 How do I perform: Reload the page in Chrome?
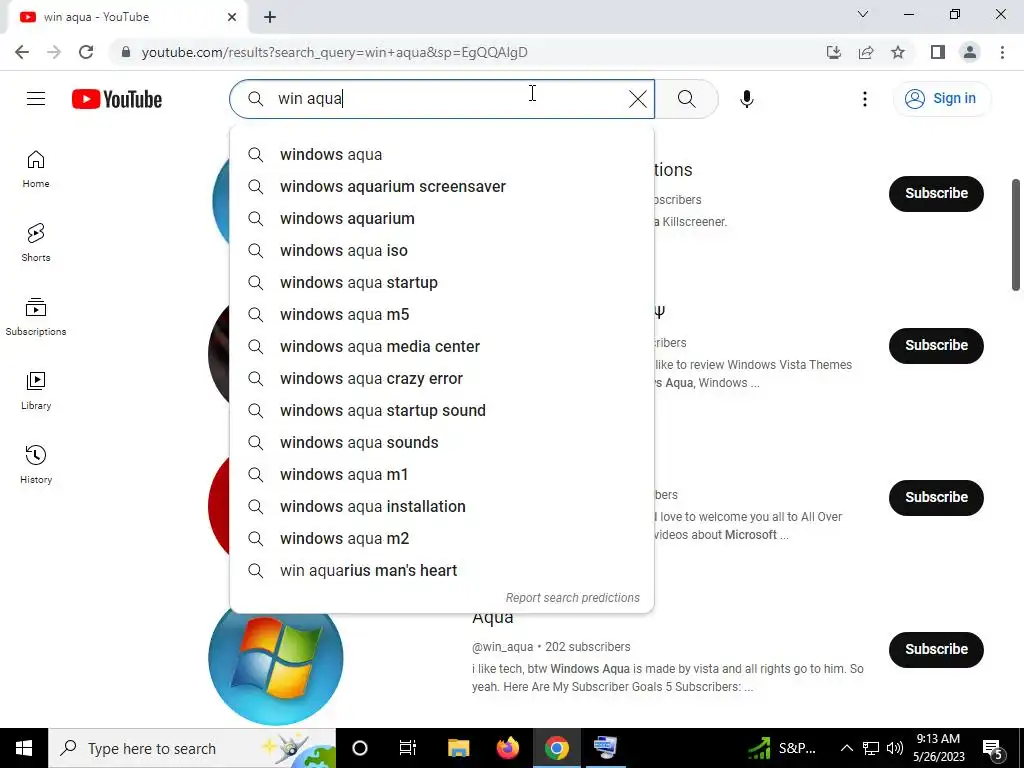click(x=86, y=52)
